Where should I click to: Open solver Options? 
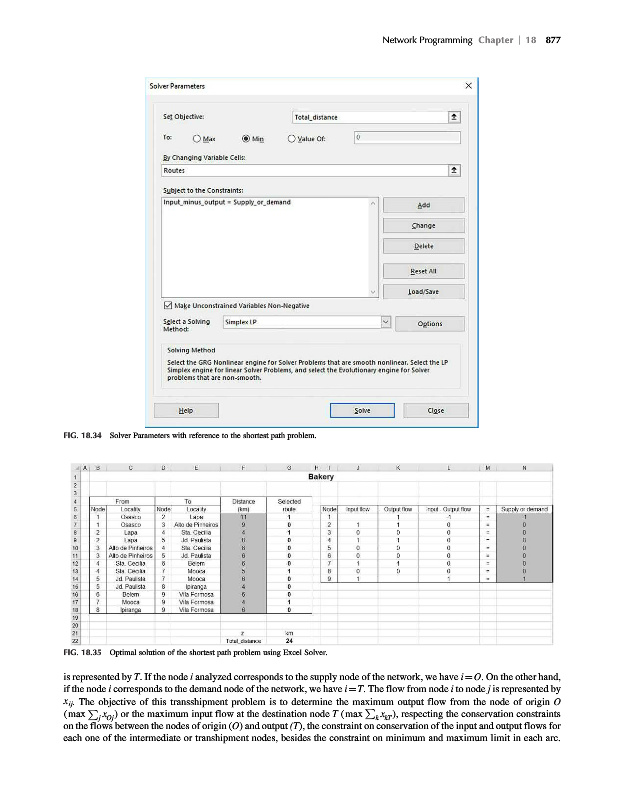(x=424, y=323)
